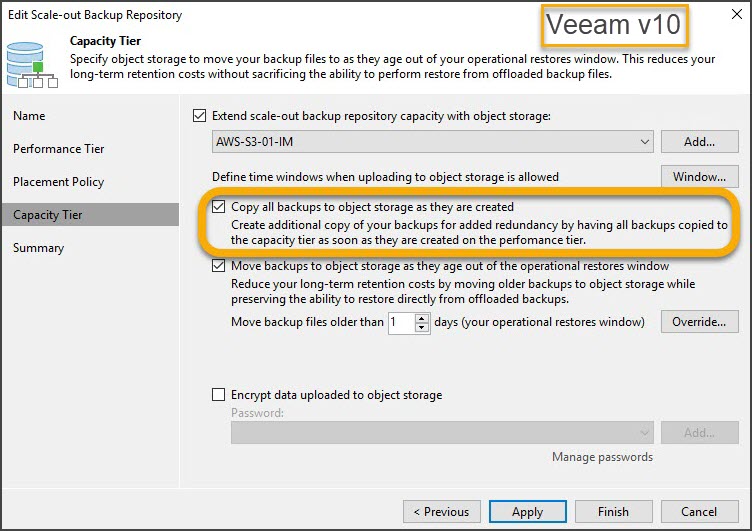Click the days value input field
The image size is (752, 531).
(401, 322)
